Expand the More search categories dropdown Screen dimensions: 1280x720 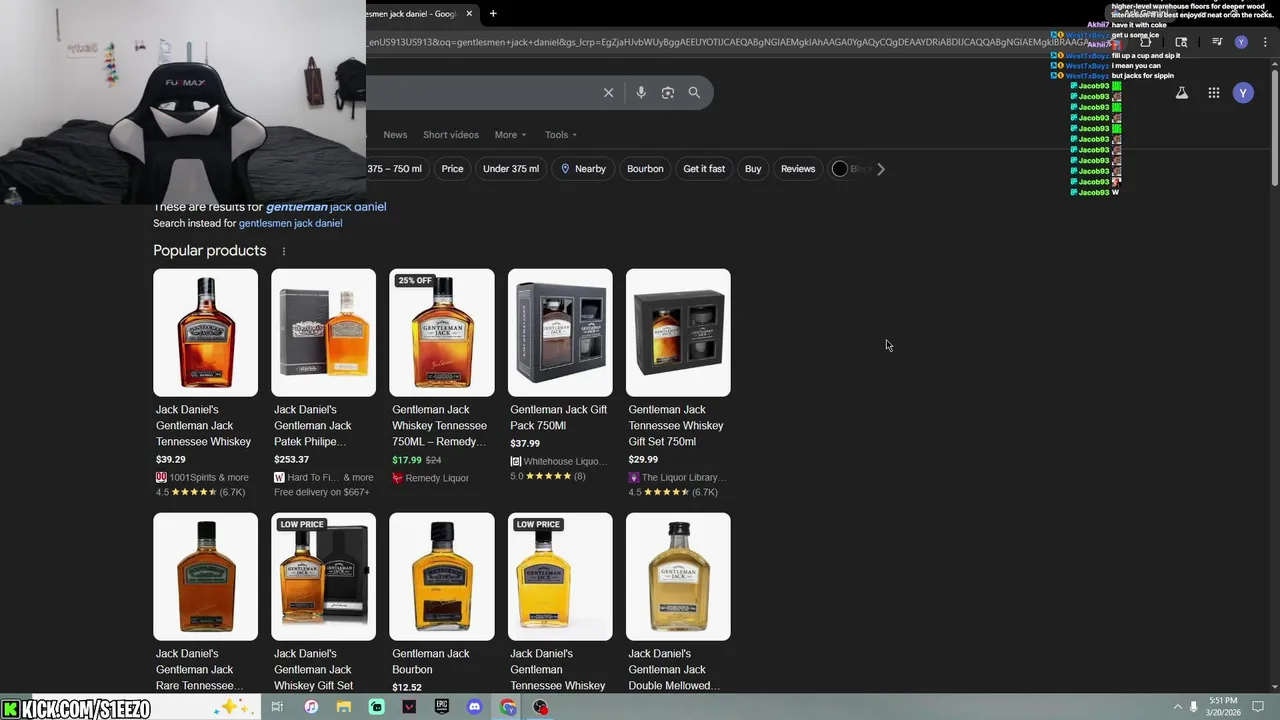[510, 135]
